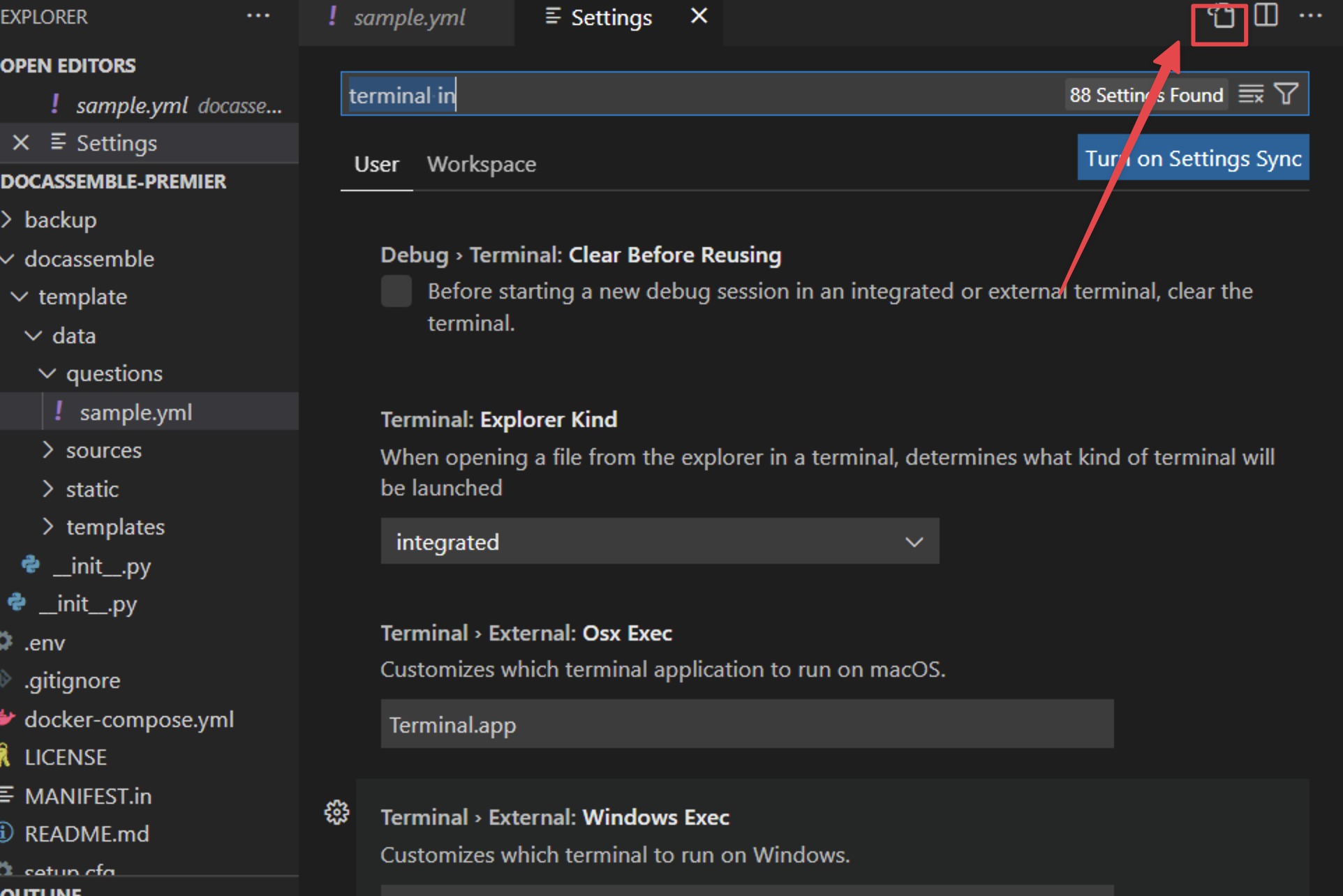
Task: Click the External: Windows Exec setting title
Action: (555, 817)
